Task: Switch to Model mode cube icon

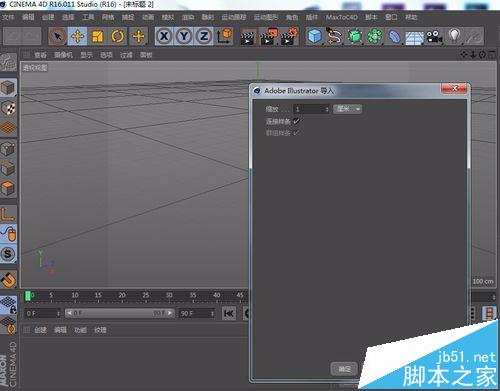Action: [8, 88]
